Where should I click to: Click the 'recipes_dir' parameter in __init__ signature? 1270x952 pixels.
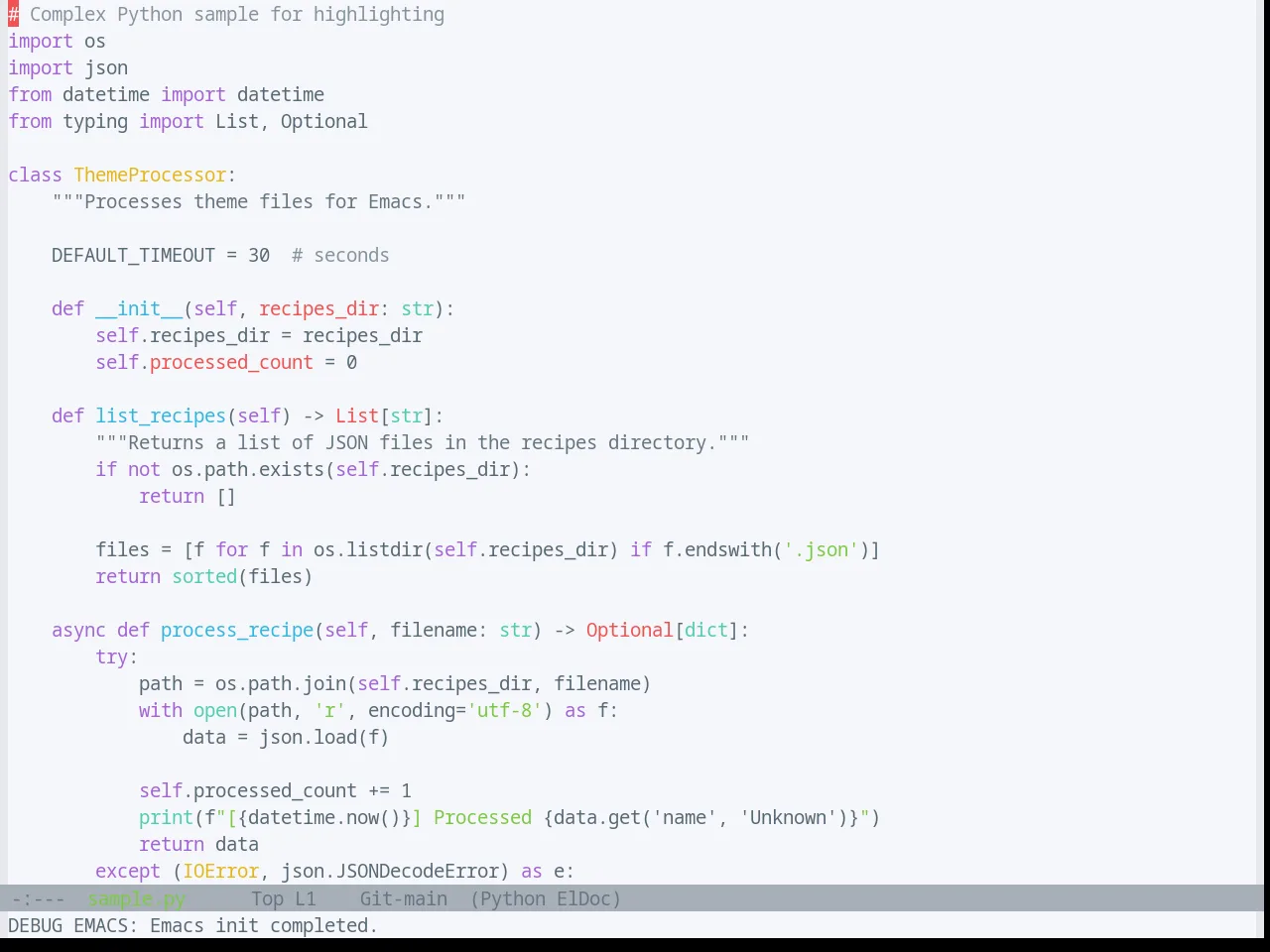318,308
